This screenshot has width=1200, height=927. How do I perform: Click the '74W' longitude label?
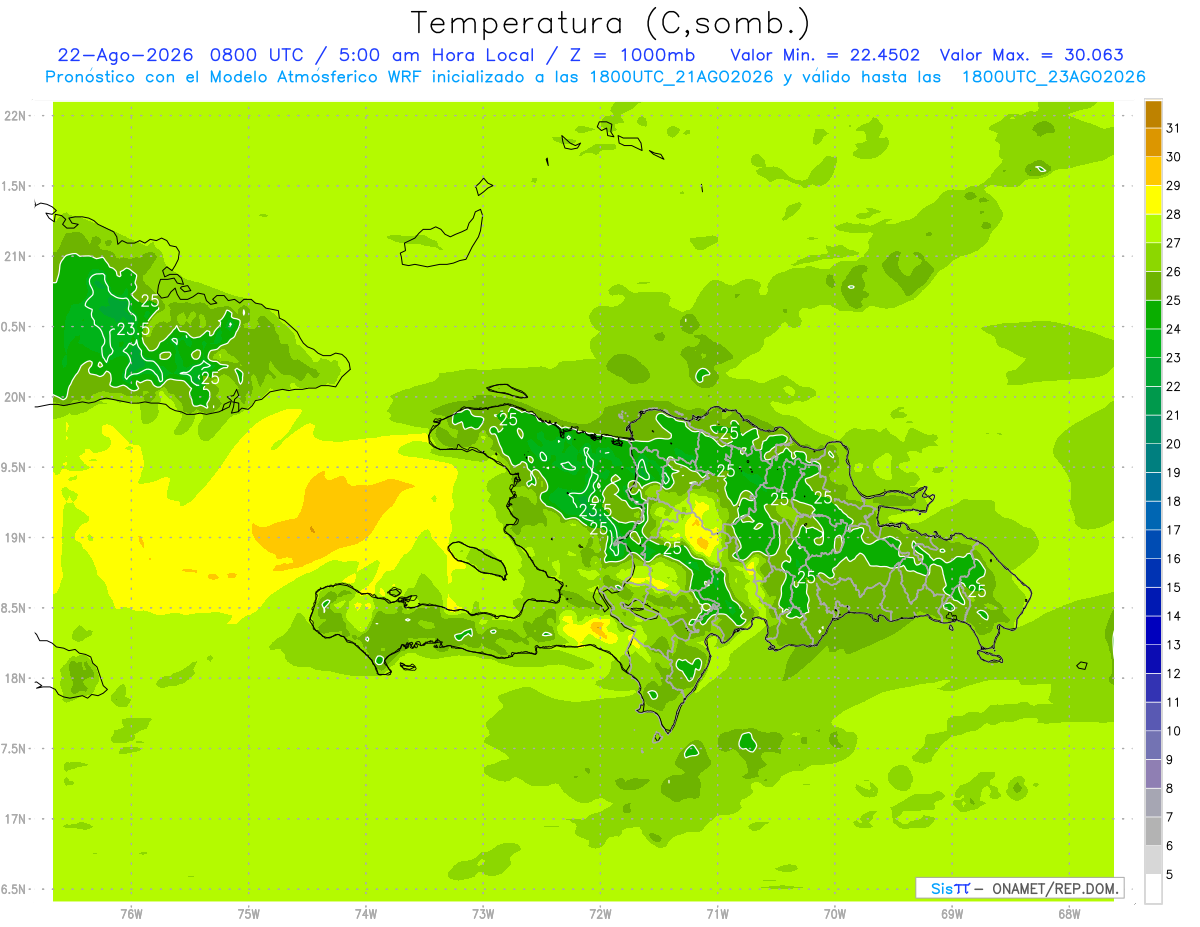click(x=366, y=914)
